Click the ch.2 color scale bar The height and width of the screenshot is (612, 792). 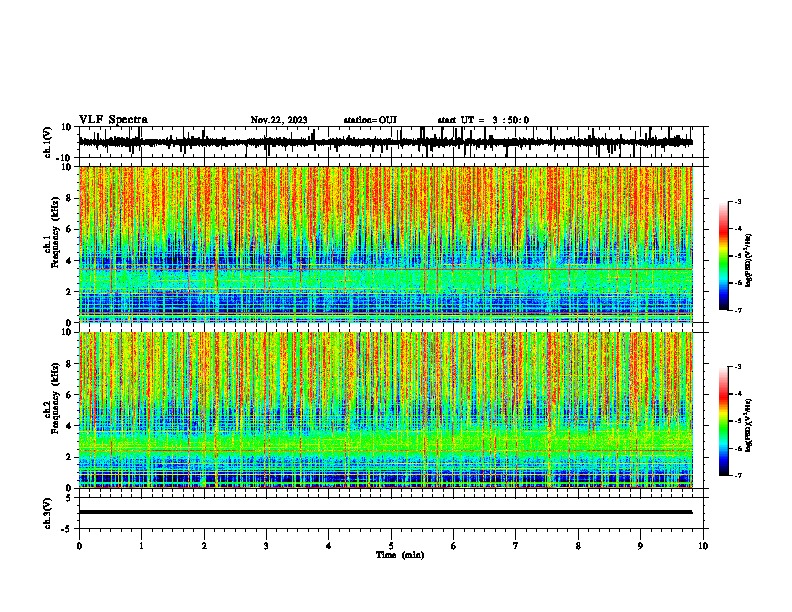tap(724, 421)
